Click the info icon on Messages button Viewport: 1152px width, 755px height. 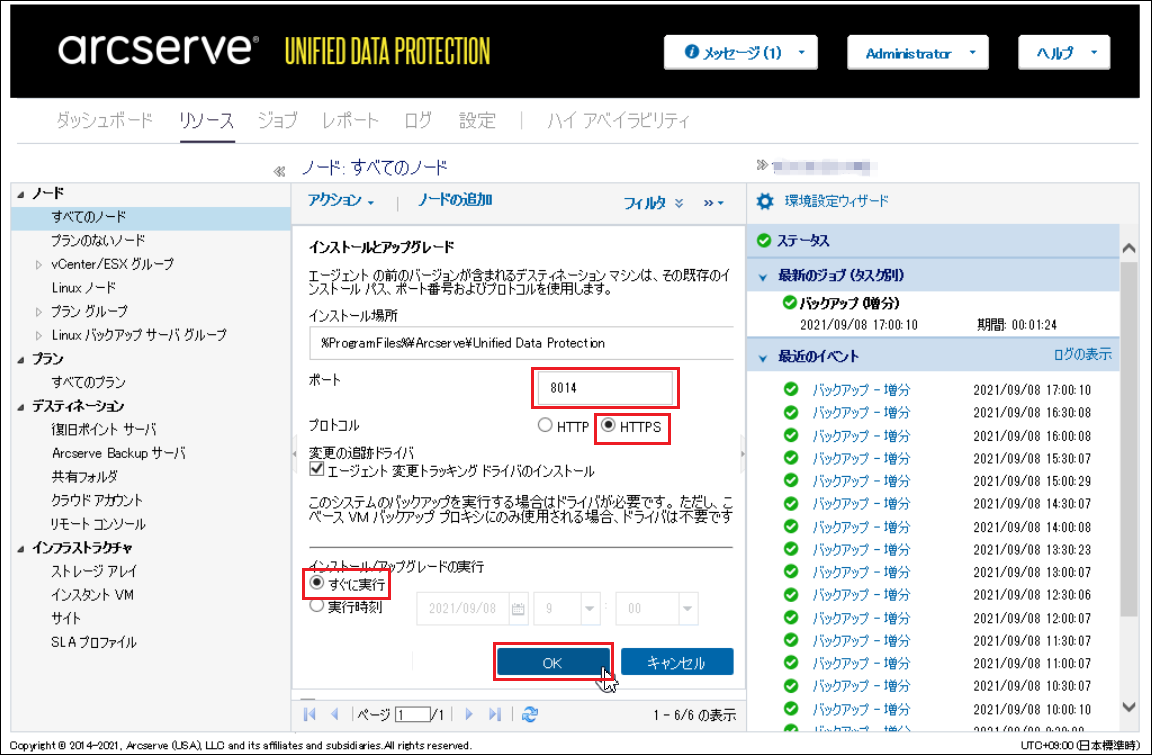tap(691, 52)
